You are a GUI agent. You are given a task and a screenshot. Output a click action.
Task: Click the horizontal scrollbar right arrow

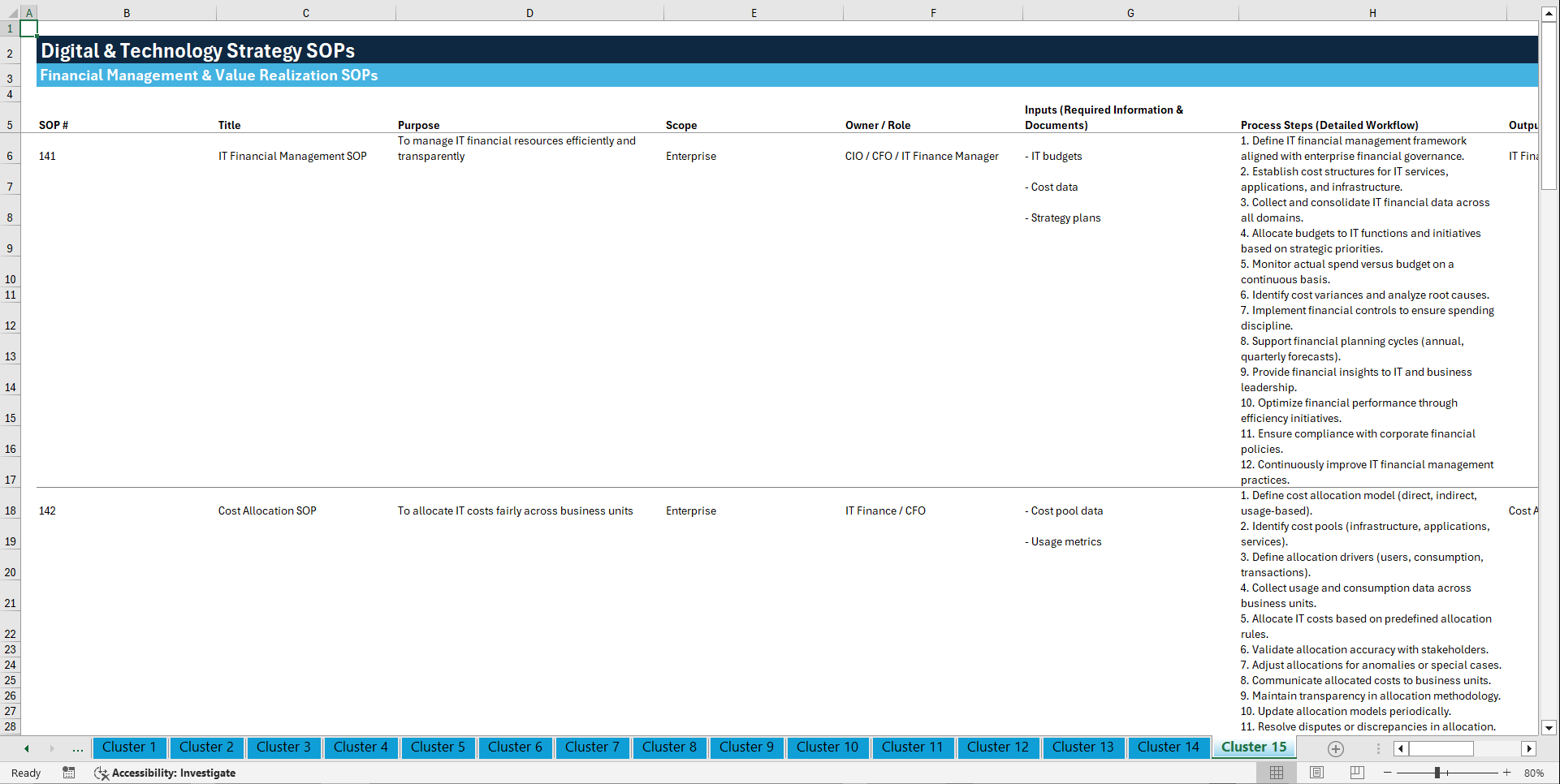tap(1529, 748)
